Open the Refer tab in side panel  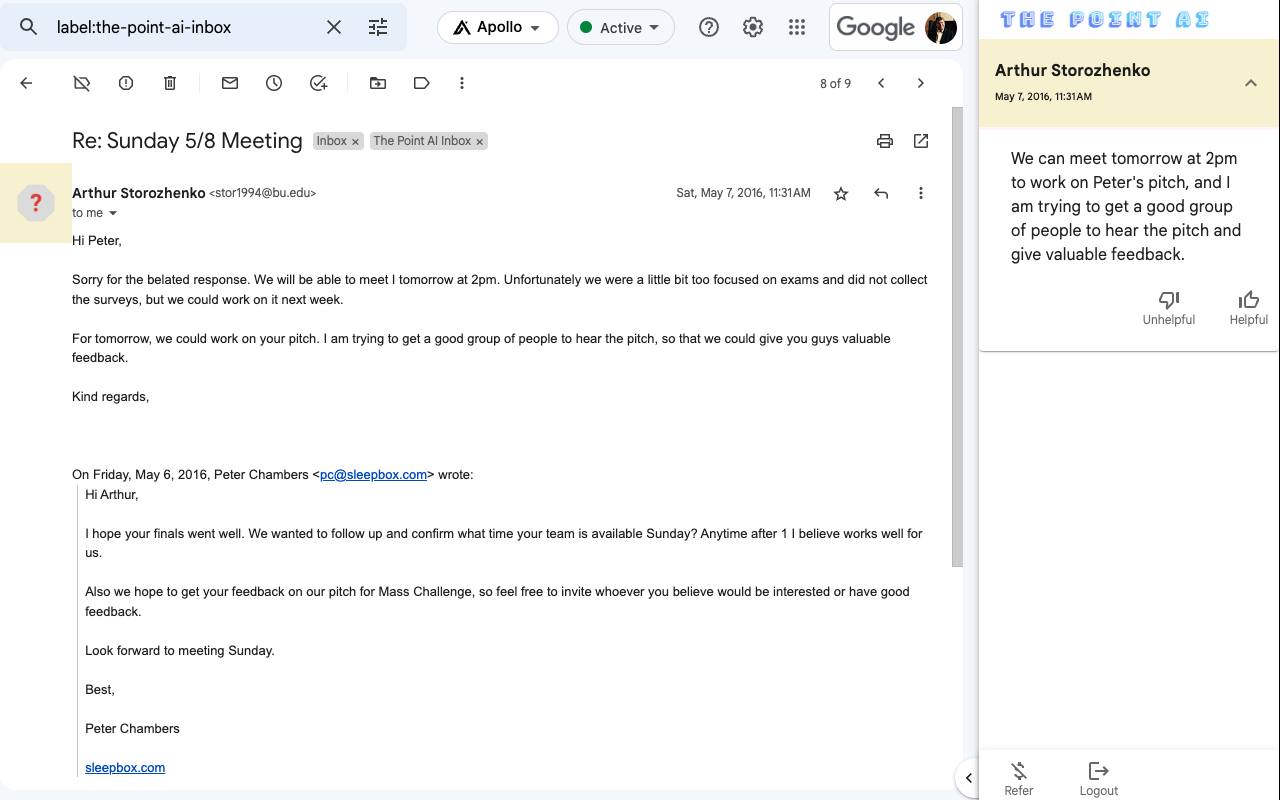tap(1018, 777)
